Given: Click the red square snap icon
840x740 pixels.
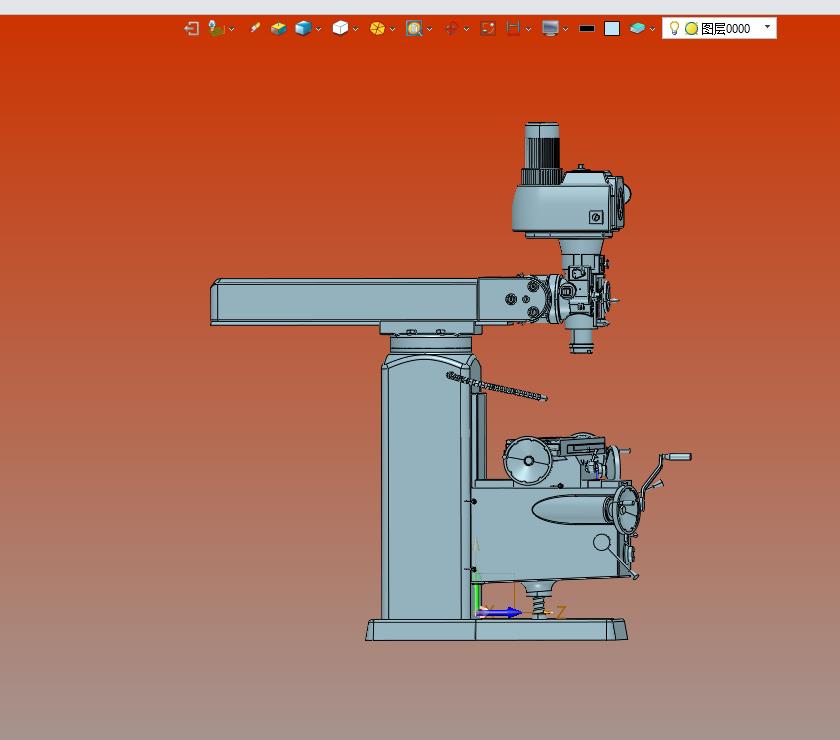Looking at the screenshot, I should click(488, 28).
